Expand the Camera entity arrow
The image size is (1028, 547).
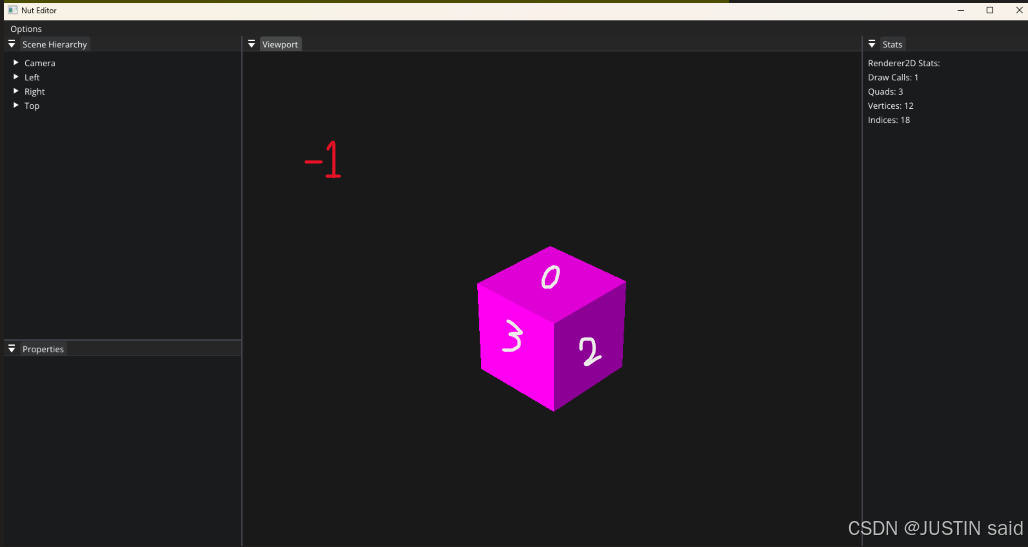16,63
